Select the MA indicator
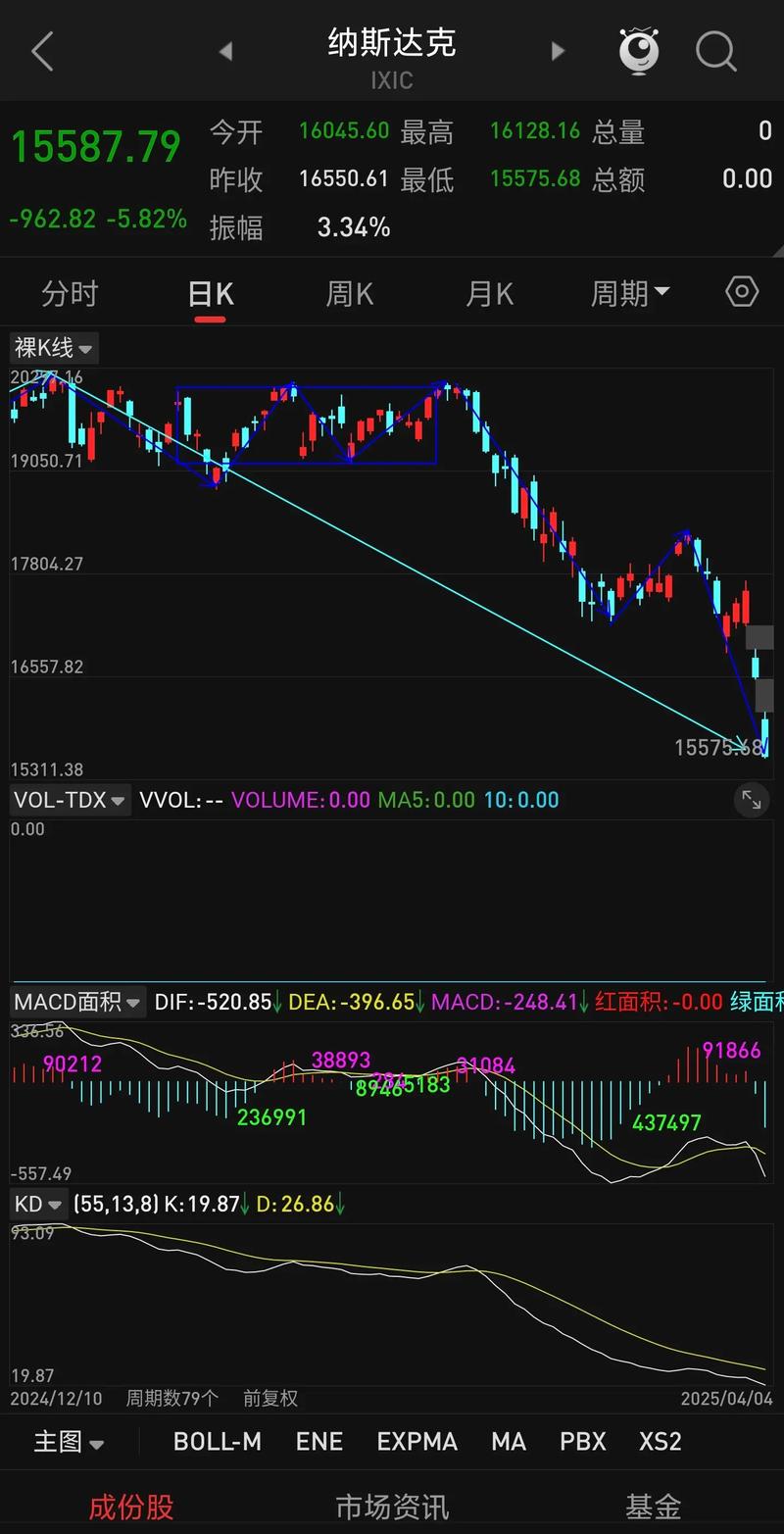 click(509, 1442)
